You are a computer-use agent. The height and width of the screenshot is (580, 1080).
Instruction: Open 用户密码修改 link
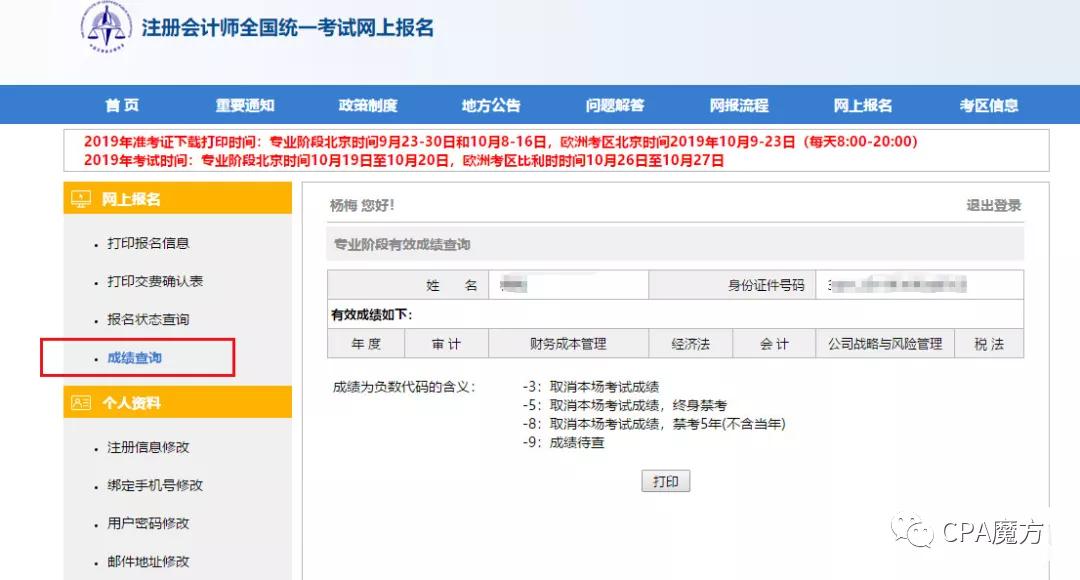[148, 524]
